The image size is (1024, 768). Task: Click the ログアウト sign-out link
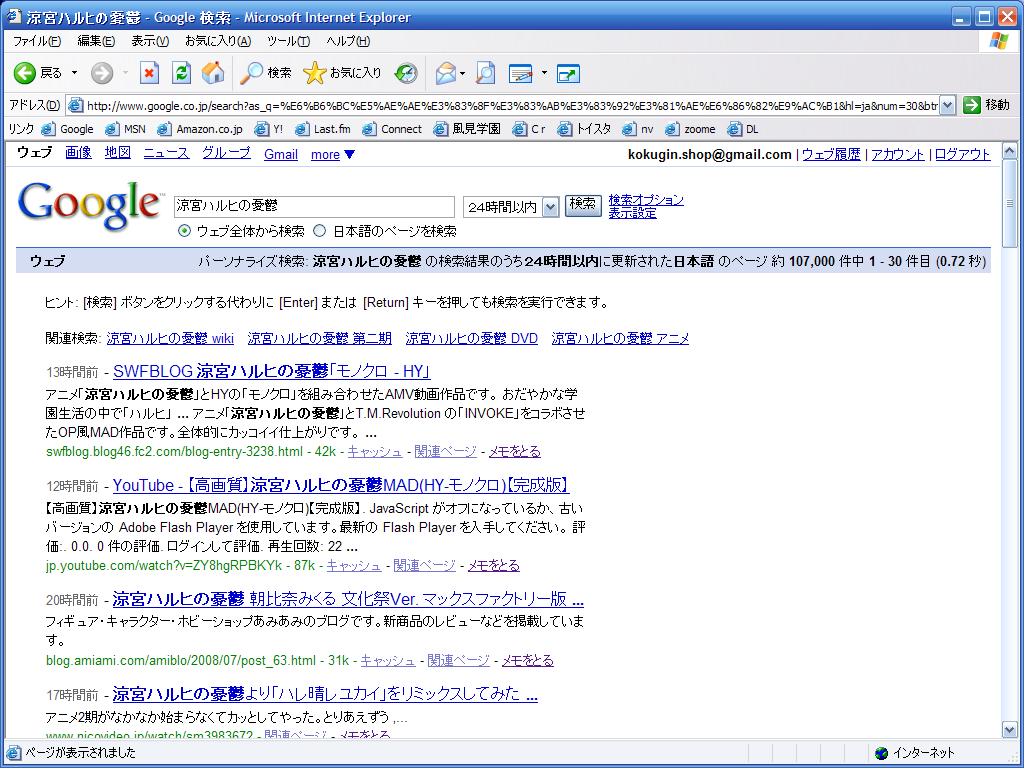(963, 155)
